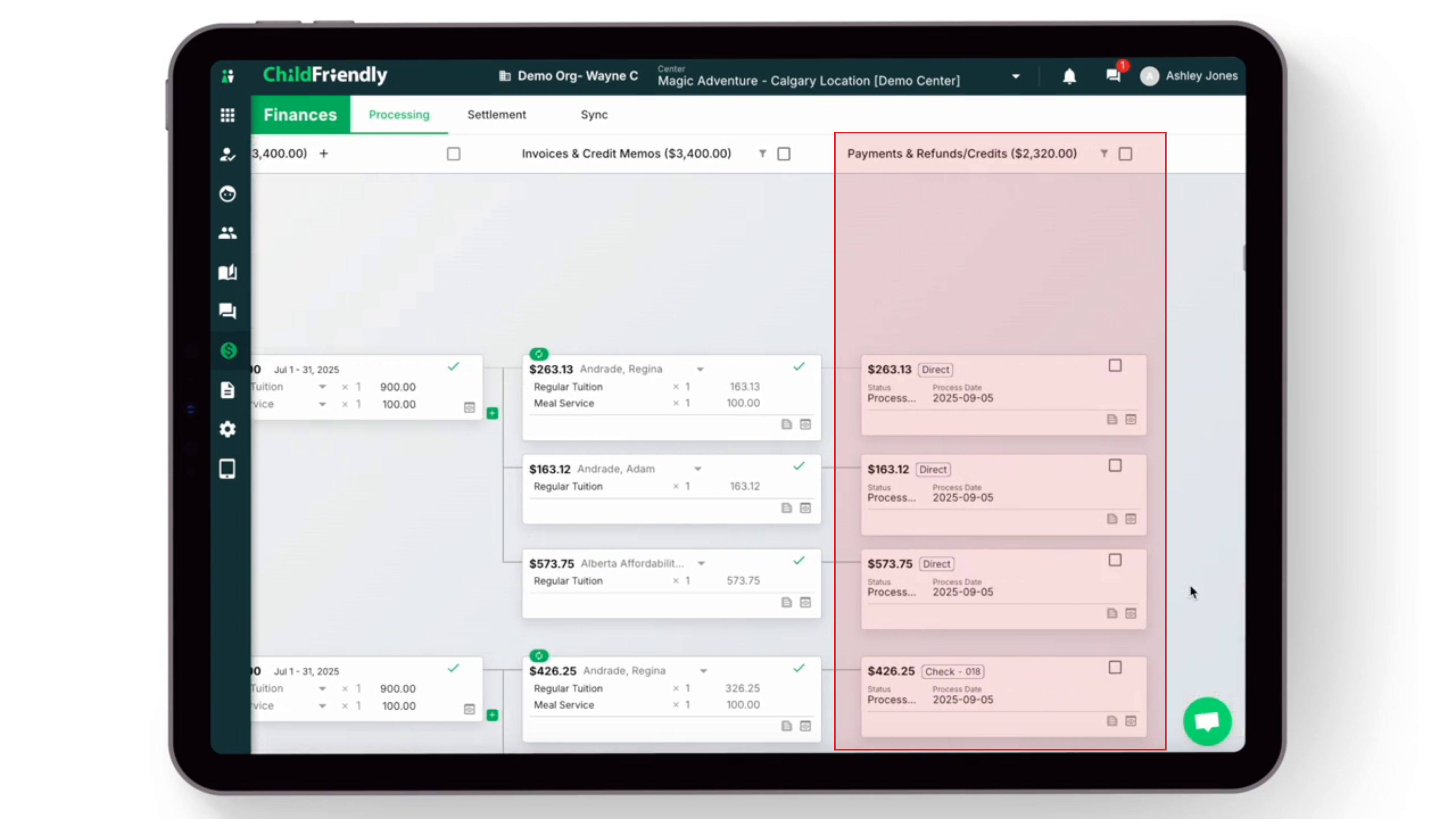Expand dropdown beside Andrade, Adam $163.12

click(698, 469)
